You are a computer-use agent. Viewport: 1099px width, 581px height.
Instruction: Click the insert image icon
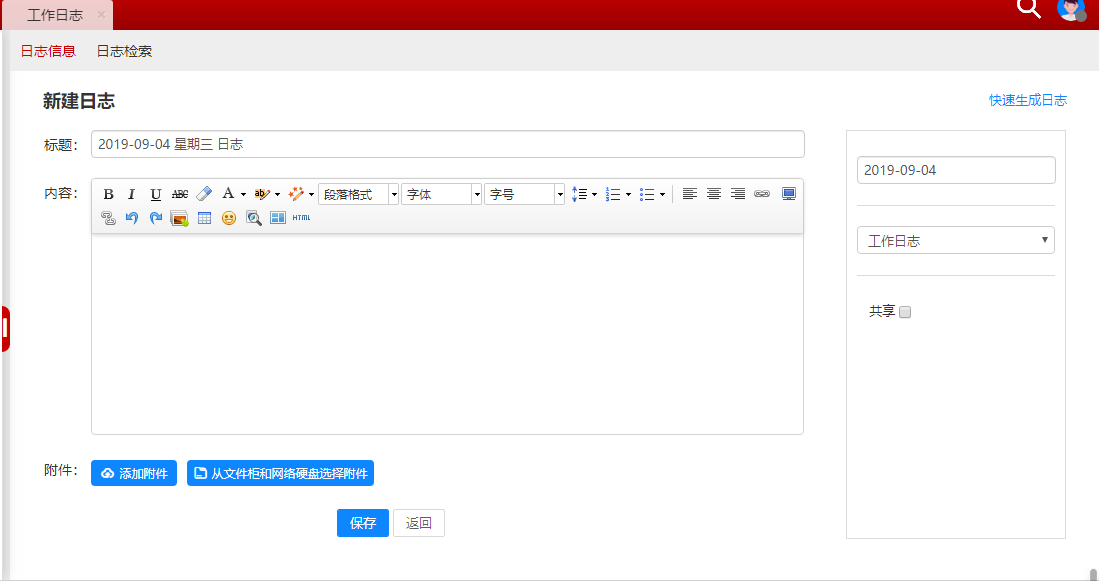[180, 218]
